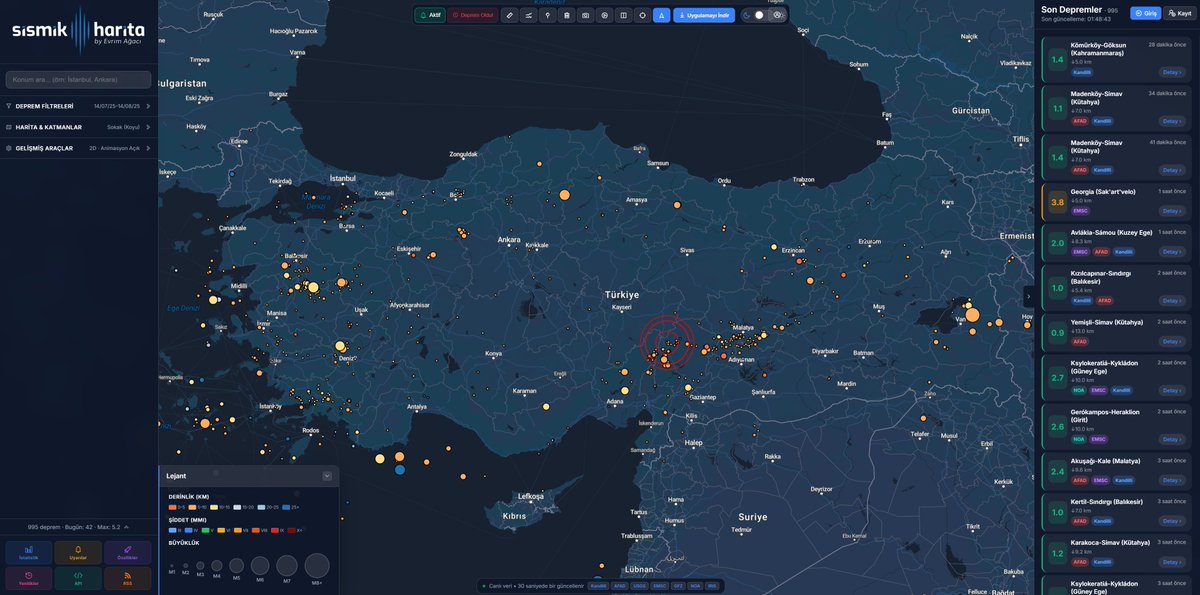The height and width of the screenshot is (595, 1200).
Task: Toggle the IRIS data source
Action: coord(712,586)
